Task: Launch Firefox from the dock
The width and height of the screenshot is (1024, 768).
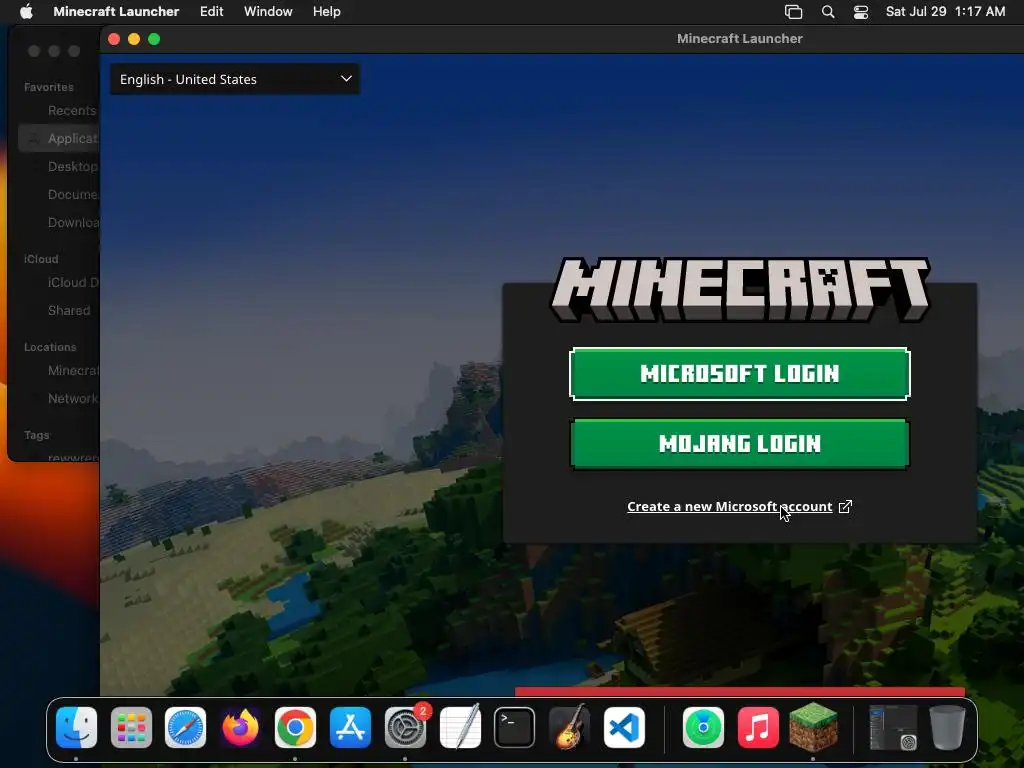Action: (240, 728)
